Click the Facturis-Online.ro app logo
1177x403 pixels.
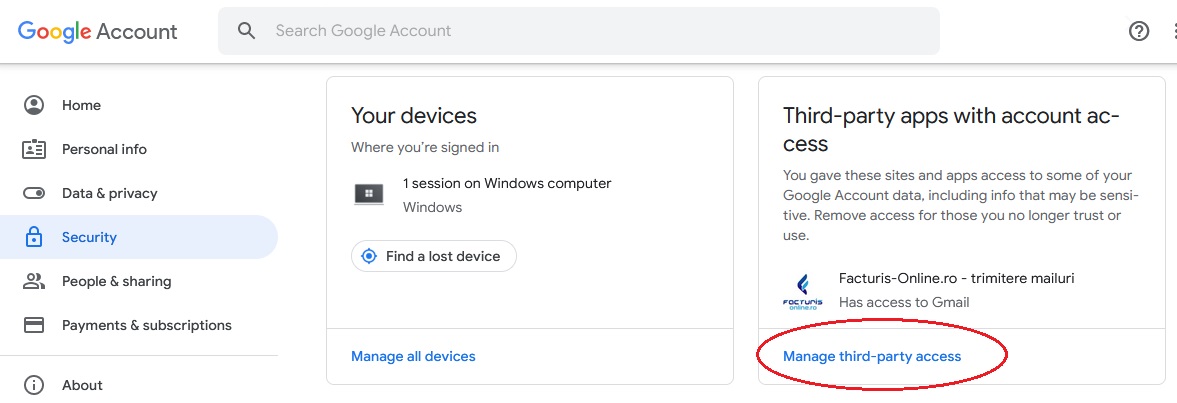point(802,292)
